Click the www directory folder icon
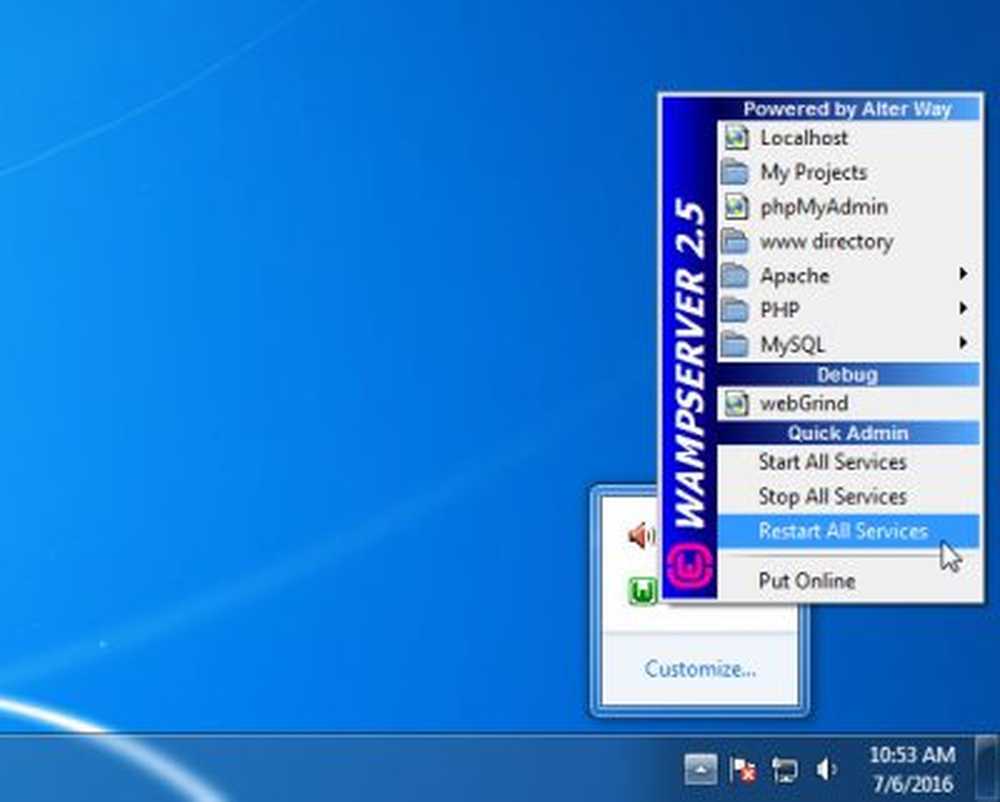The height and width of the screenshot is (802, 1000). [x=735, y=241]
